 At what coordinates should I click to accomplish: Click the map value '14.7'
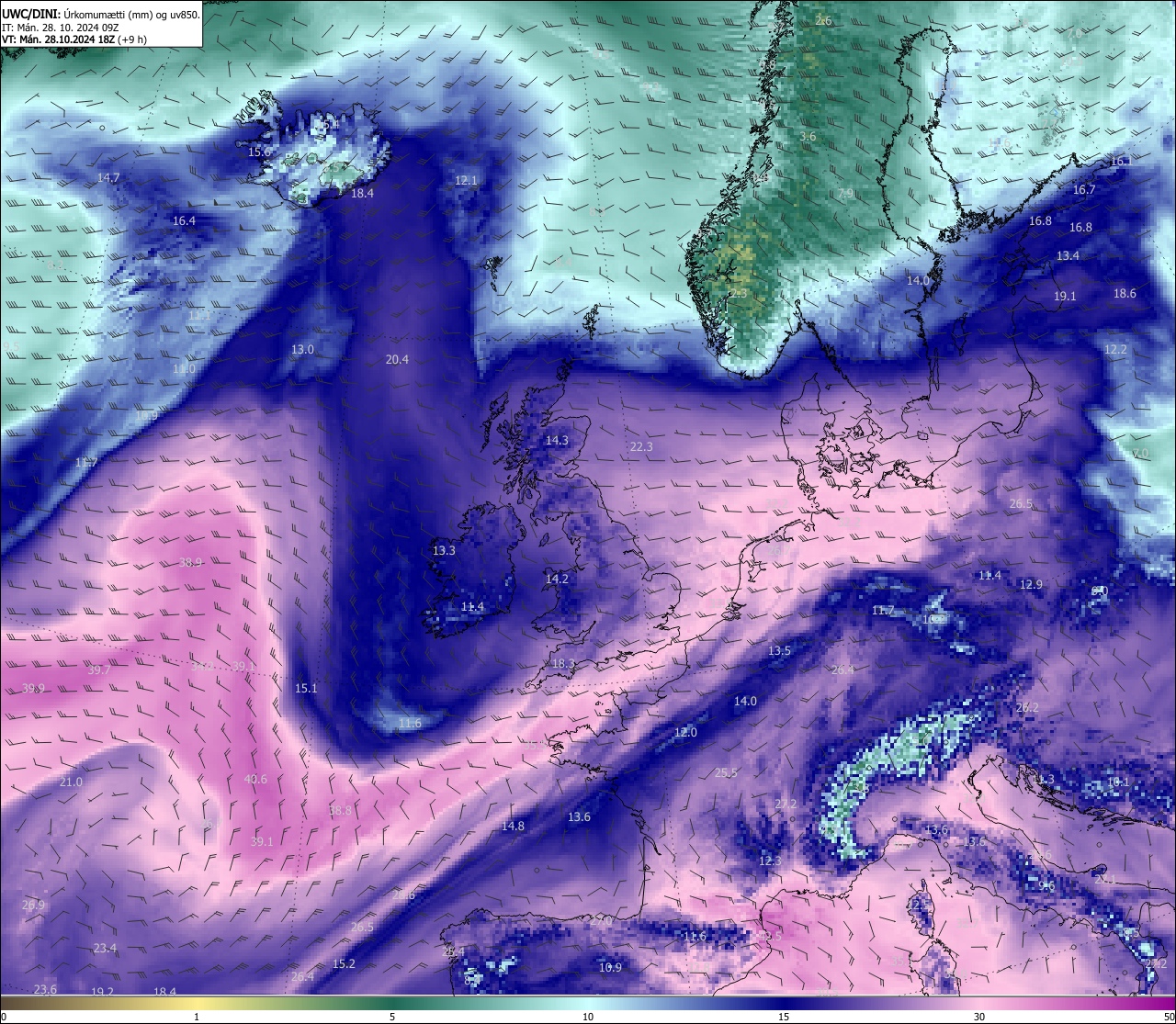108,178
